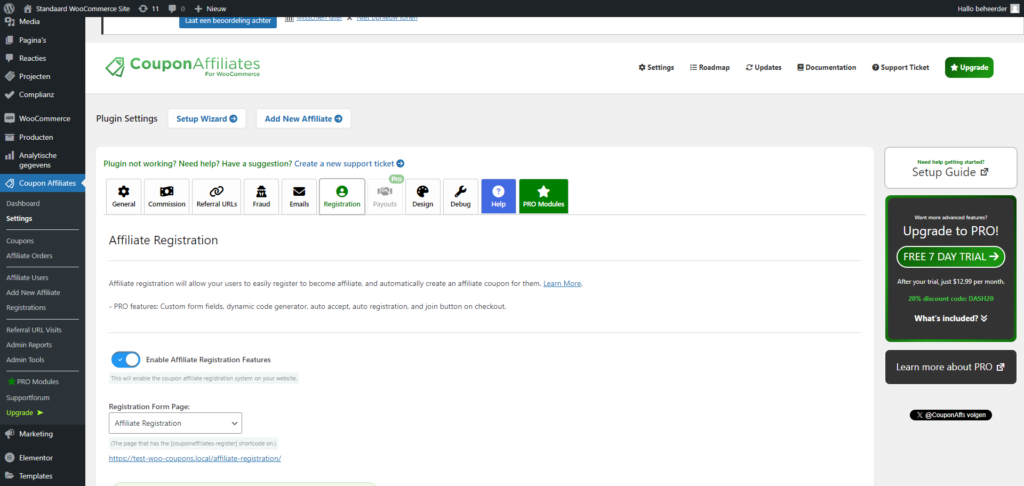This screenshot has width=1024, height=486.
Task: Switch to the Debug tab
Action: [460, 197]
